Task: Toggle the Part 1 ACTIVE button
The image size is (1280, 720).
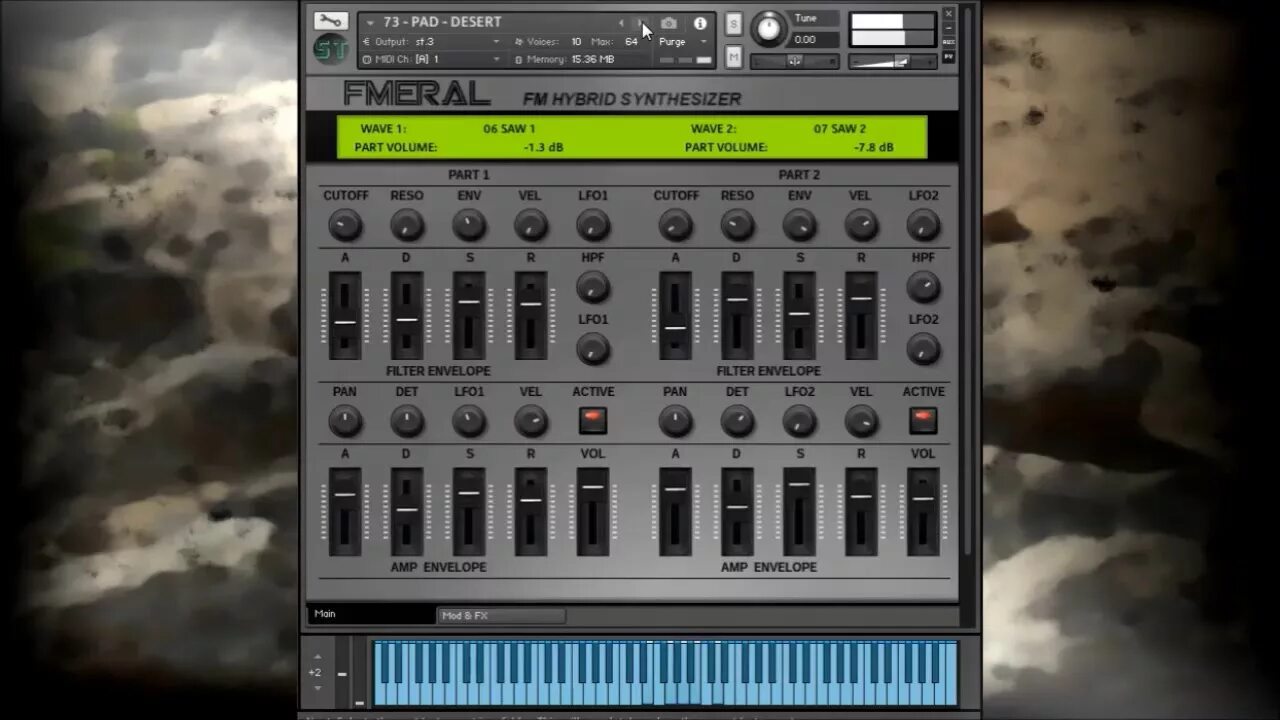Action: click(x=593, y=421)
